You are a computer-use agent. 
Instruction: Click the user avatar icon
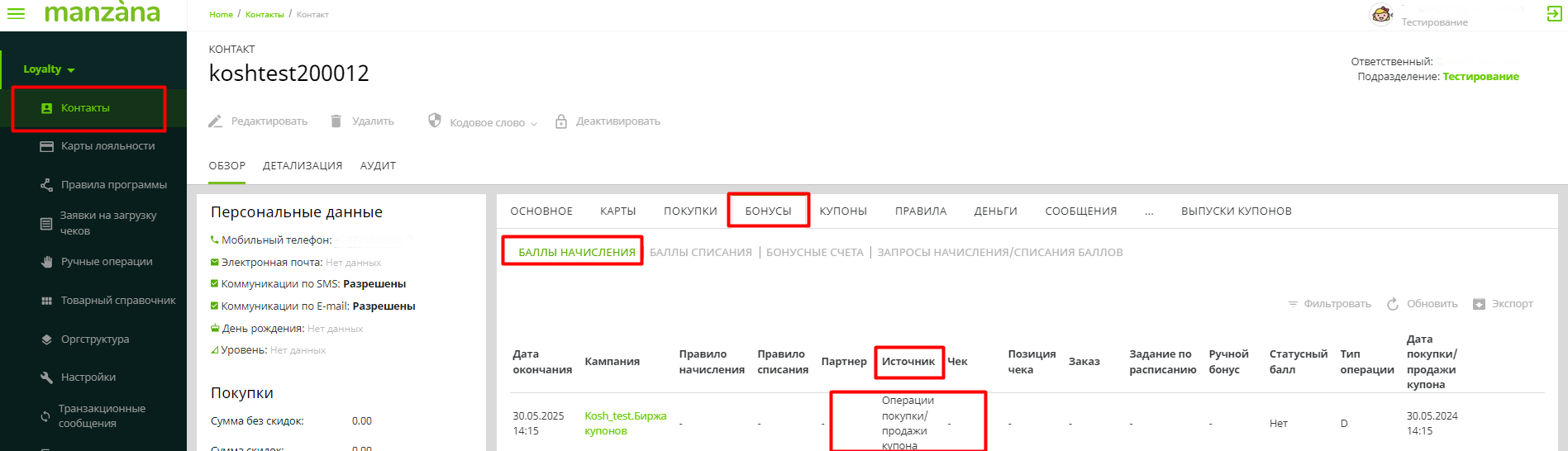coord(1381,14)
